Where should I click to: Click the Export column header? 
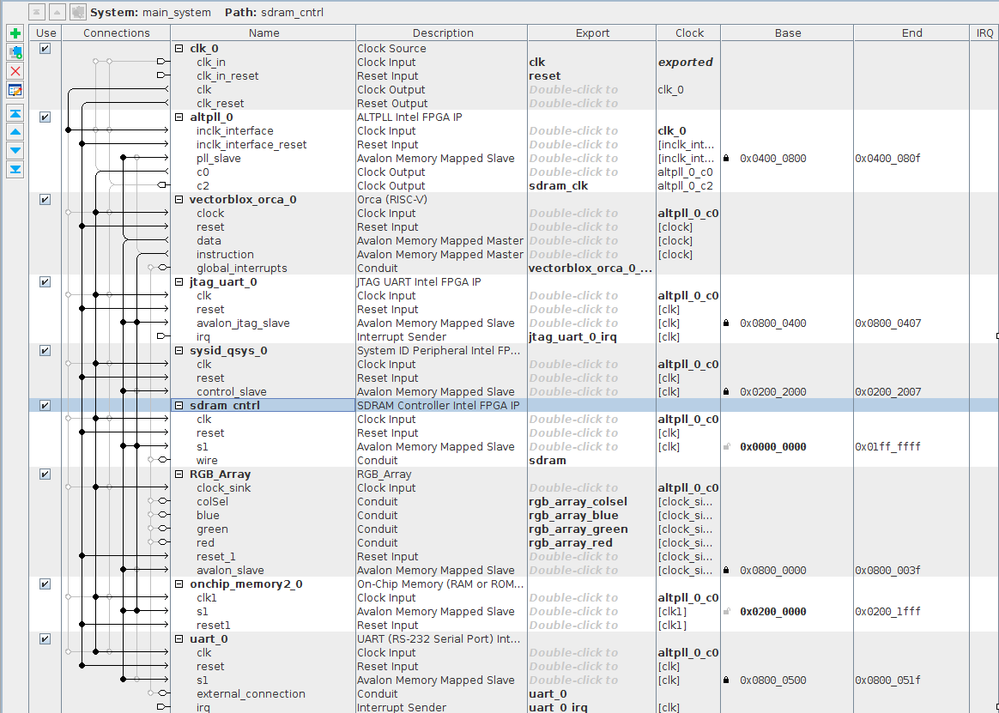pos(593,33)
